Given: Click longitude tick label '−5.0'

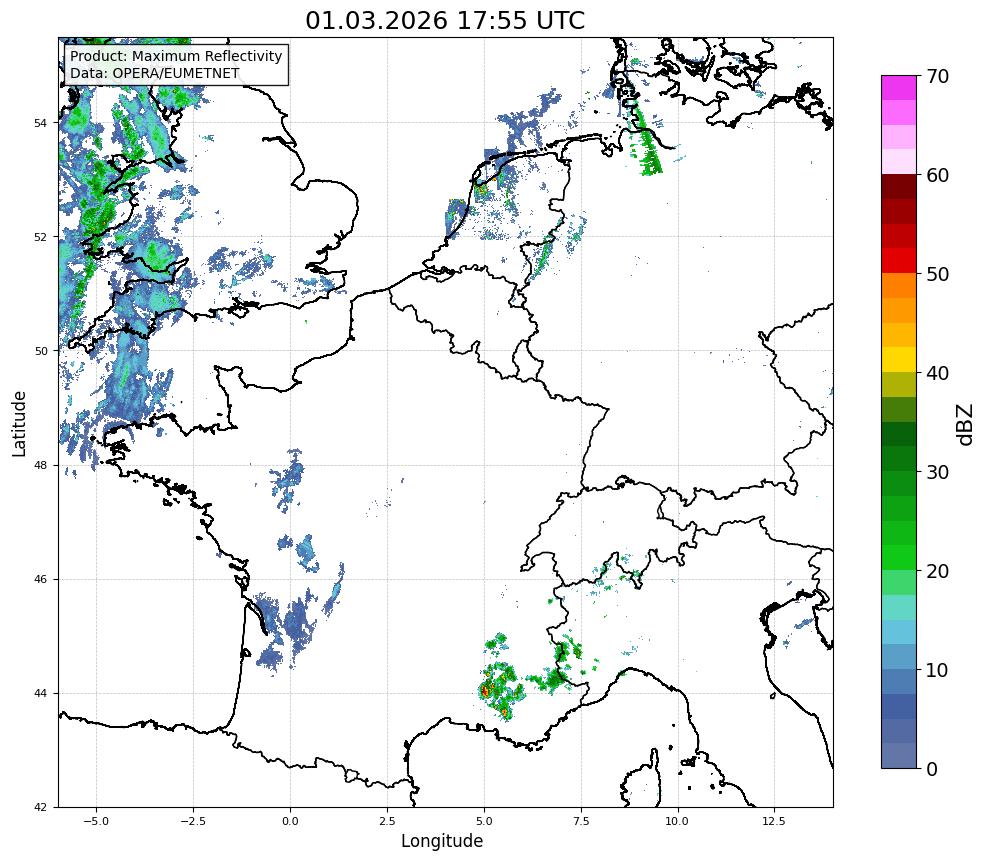Looking at the screenshot, I should coord(96,821).
